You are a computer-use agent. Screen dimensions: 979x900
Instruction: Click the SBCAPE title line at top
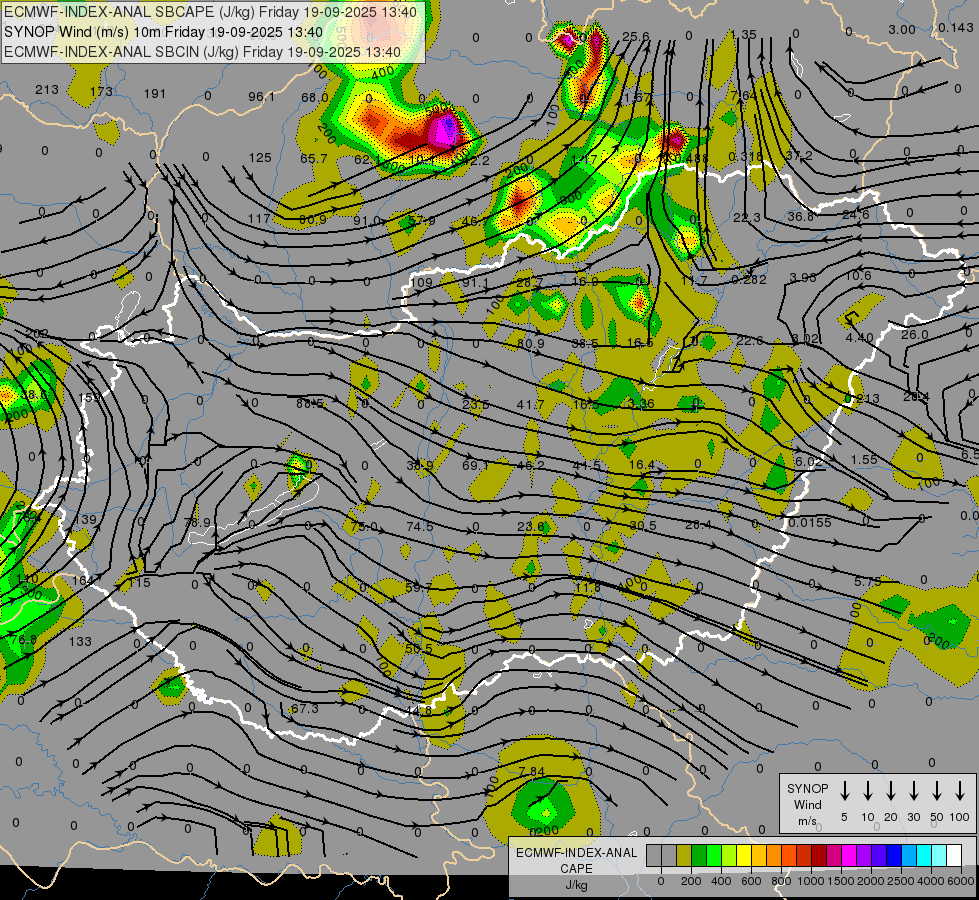pos(210,11)
